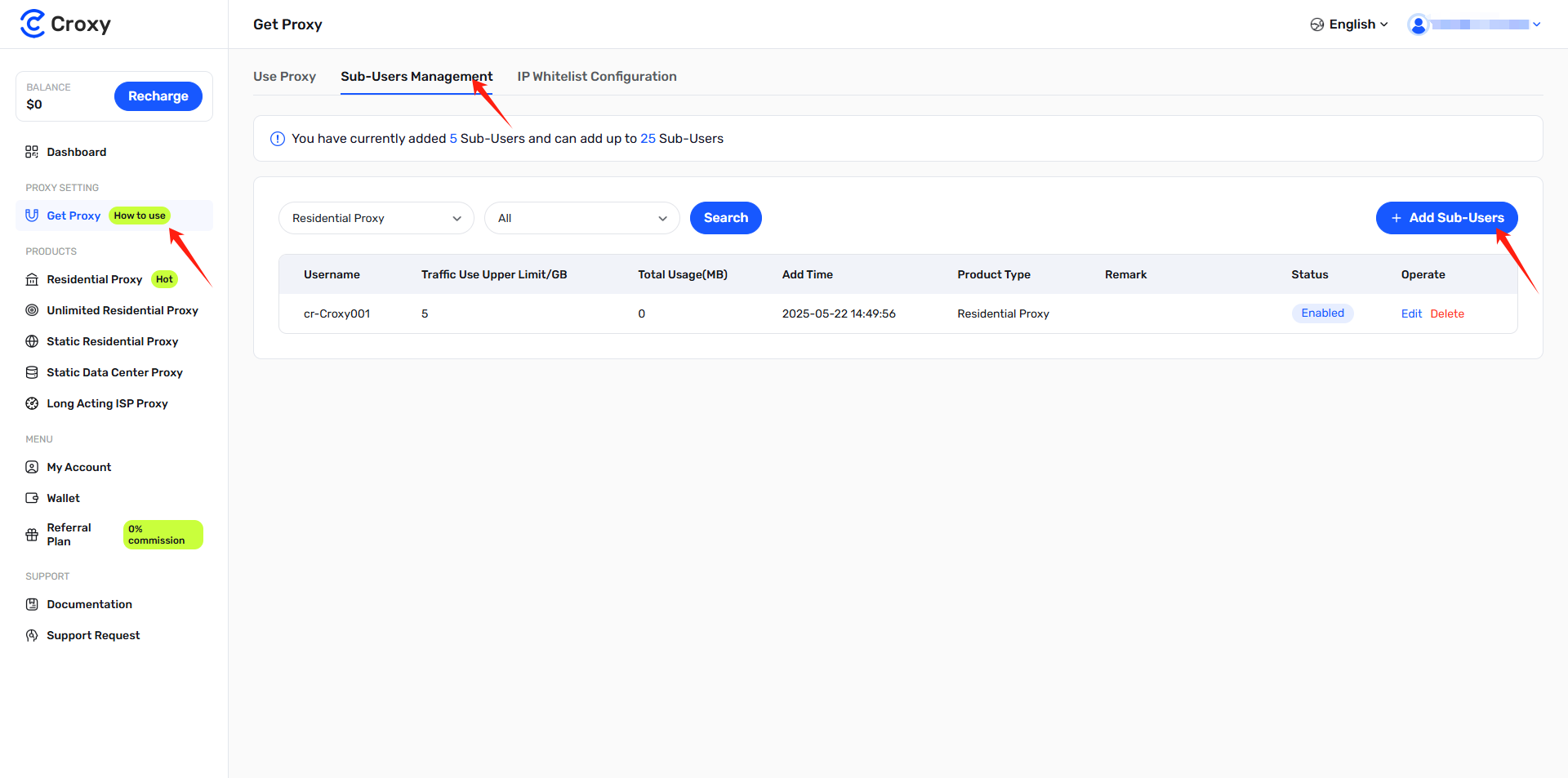Click the Product Type column header
Viewport: 1568px width, 778px height.
994,274
